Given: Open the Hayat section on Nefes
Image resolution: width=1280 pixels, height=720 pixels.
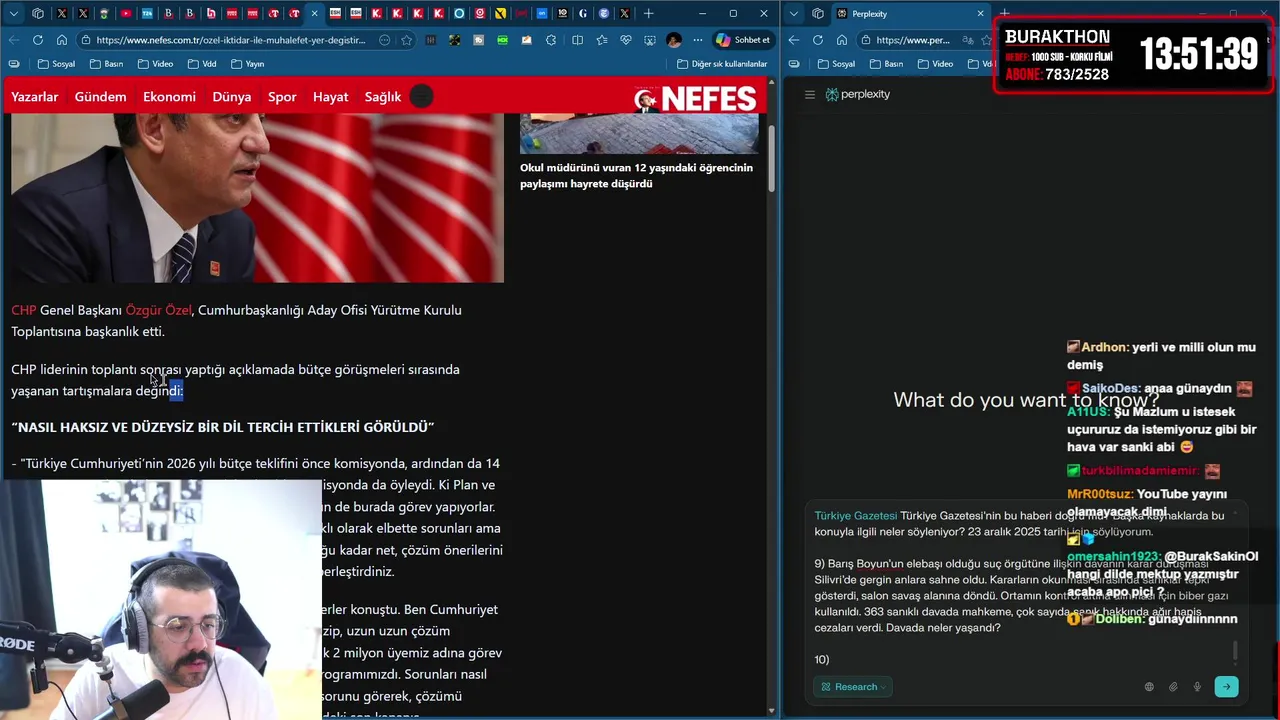Looking at the screenshot, I should 331,97.
